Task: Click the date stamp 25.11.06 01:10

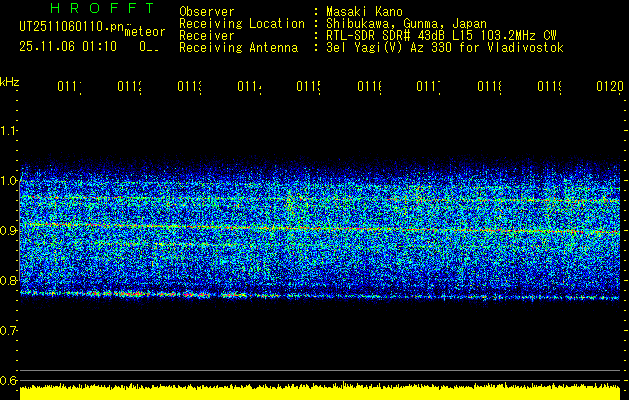Action: (x=68, y=47)
